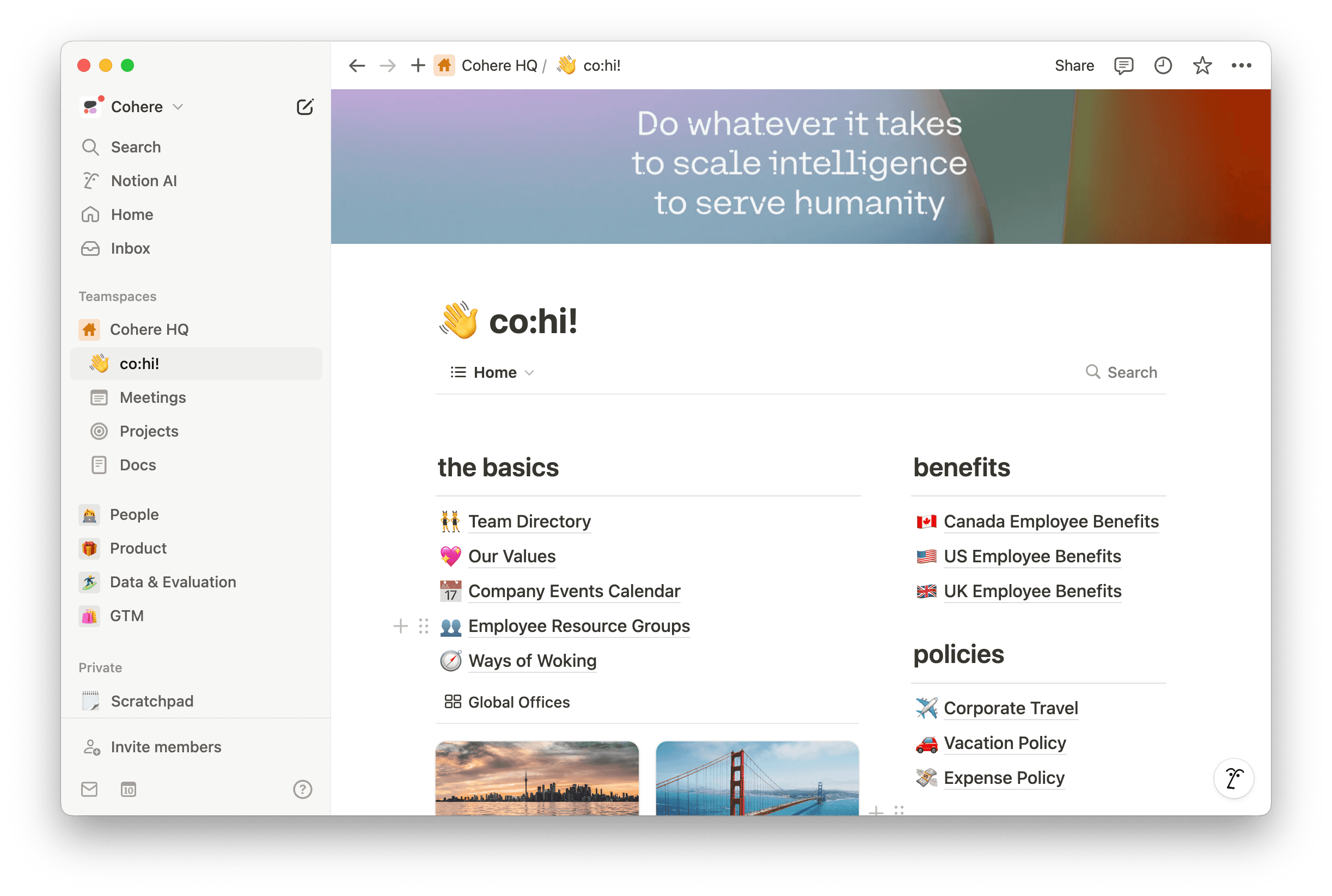This screenshot has height=896, width=1332.
Task: Create a new page using the compose icon
Action: tap(305, 107)
